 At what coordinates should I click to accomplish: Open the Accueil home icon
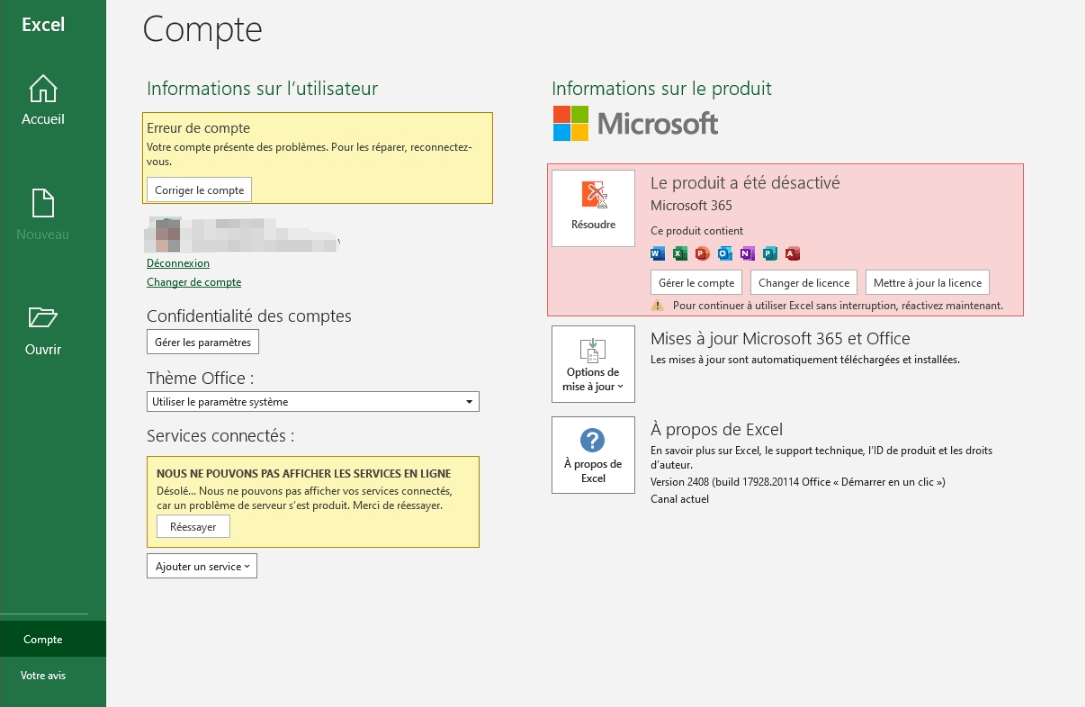point(42,89)
